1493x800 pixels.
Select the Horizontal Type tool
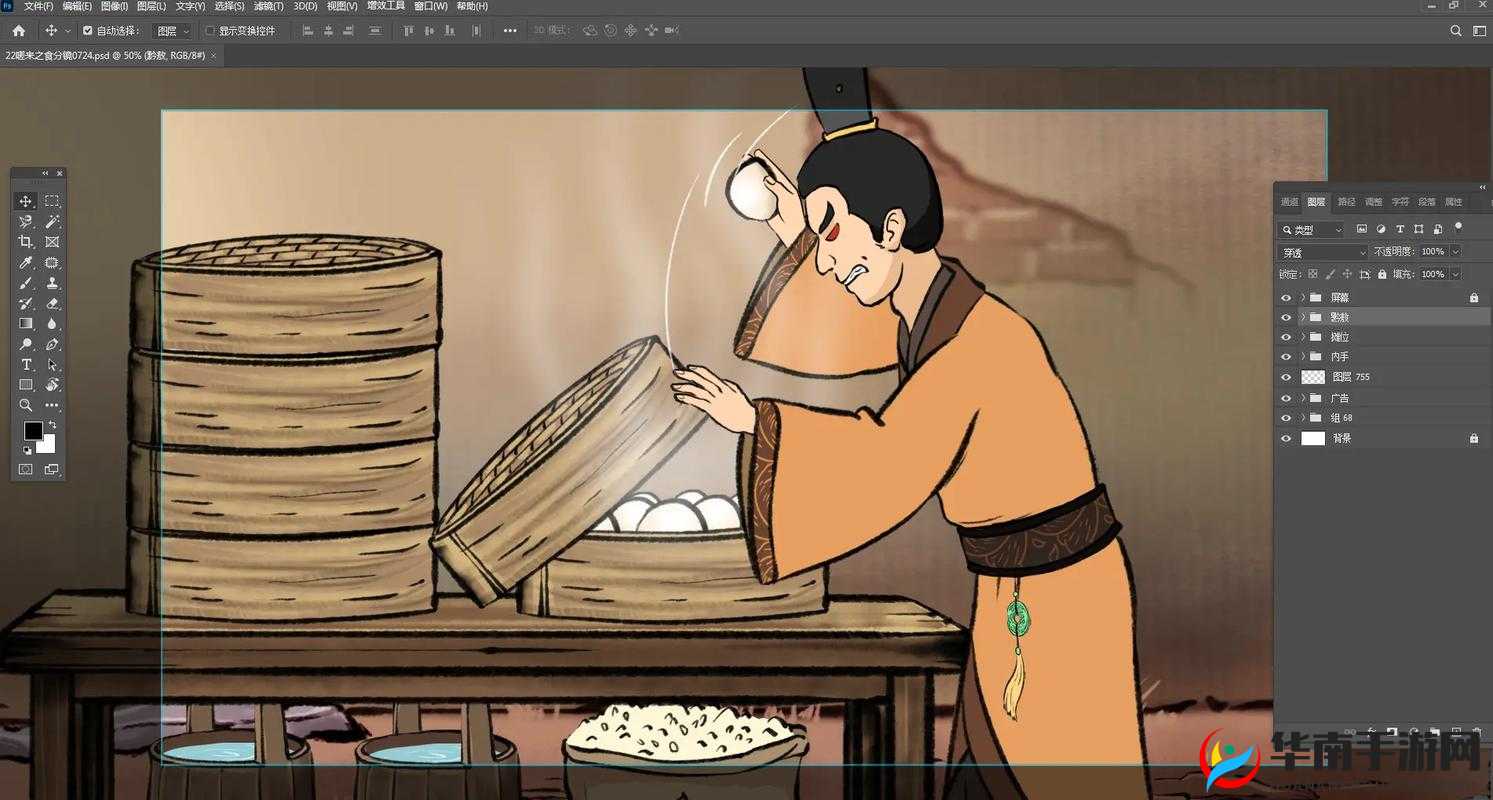[x=26, y=365]
